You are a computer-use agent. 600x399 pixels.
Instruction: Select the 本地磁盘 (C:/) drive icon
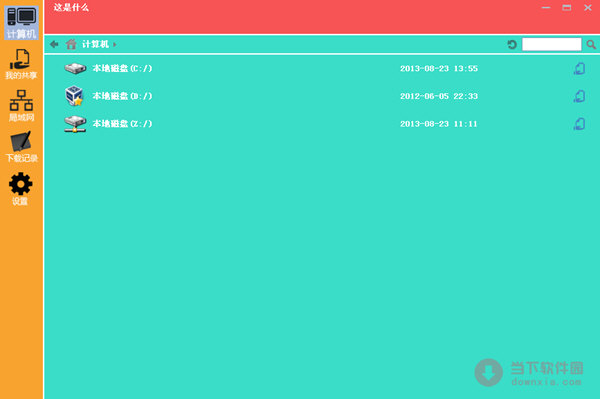(x=75, y=68)
